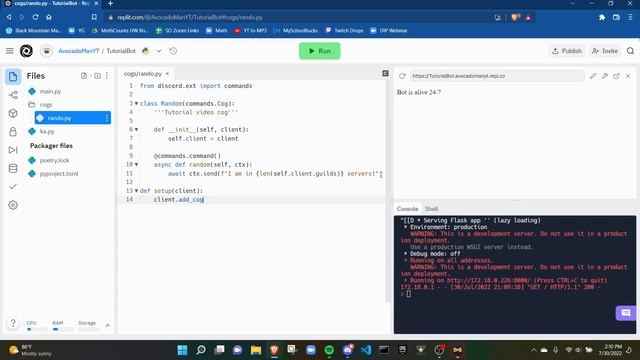Viewport: 640px width, 360px height.
Task: Go to browser home page
Action: click(49, 17)
